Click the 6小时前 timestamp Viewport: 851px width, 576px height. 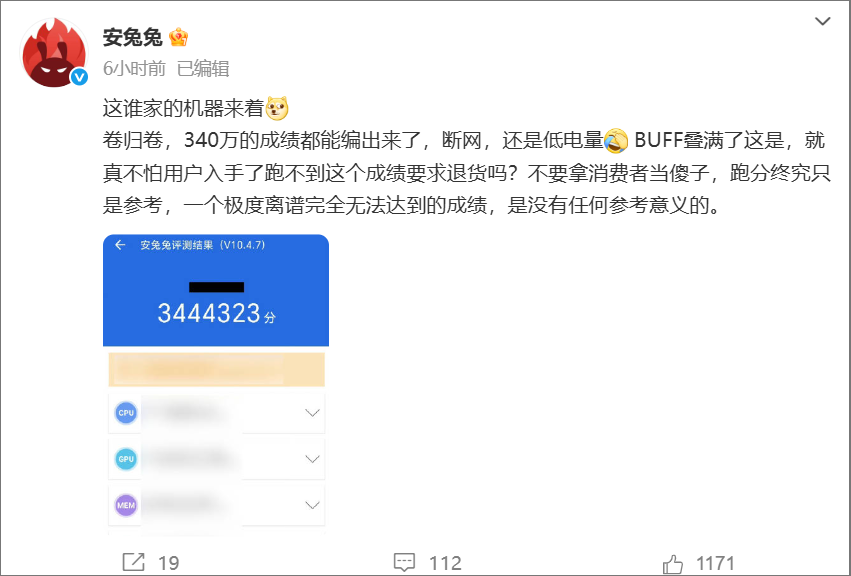134,68
